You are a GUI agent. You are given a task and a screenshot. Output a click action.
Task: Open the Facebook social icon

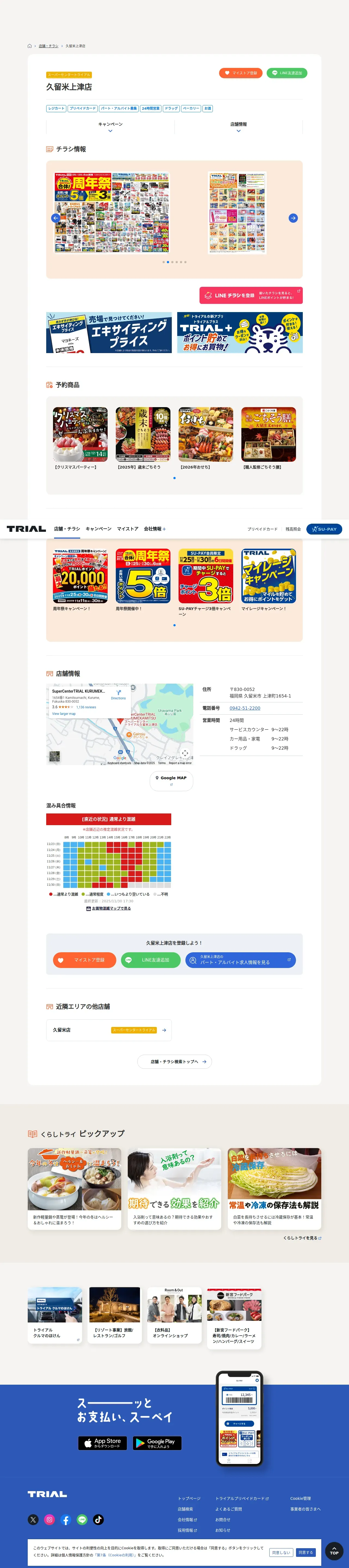click(66, 1519)
